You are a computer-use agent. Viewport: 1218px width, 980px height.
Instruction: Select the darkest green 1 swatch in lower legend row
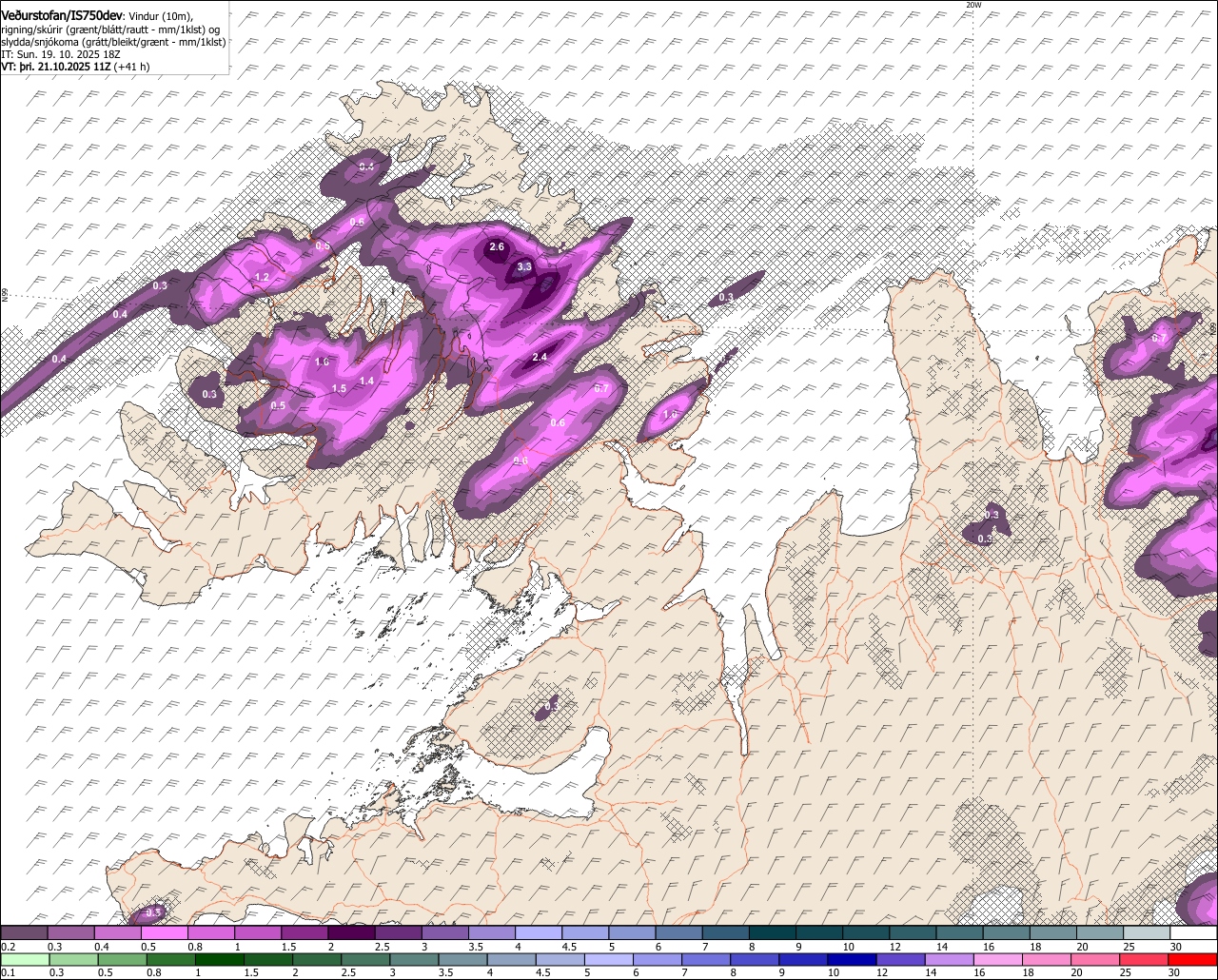click(220, 959)
